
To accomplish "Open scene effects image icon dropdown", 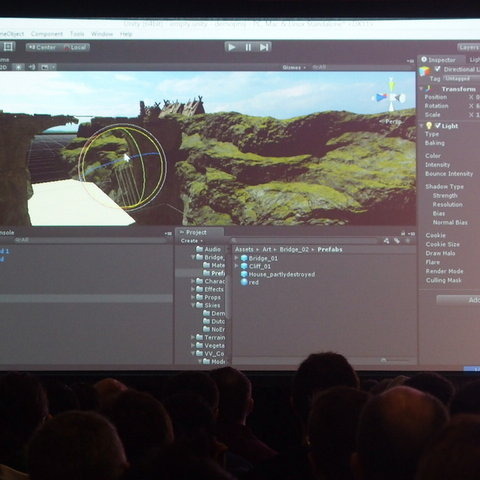I will tap(47, 67).
